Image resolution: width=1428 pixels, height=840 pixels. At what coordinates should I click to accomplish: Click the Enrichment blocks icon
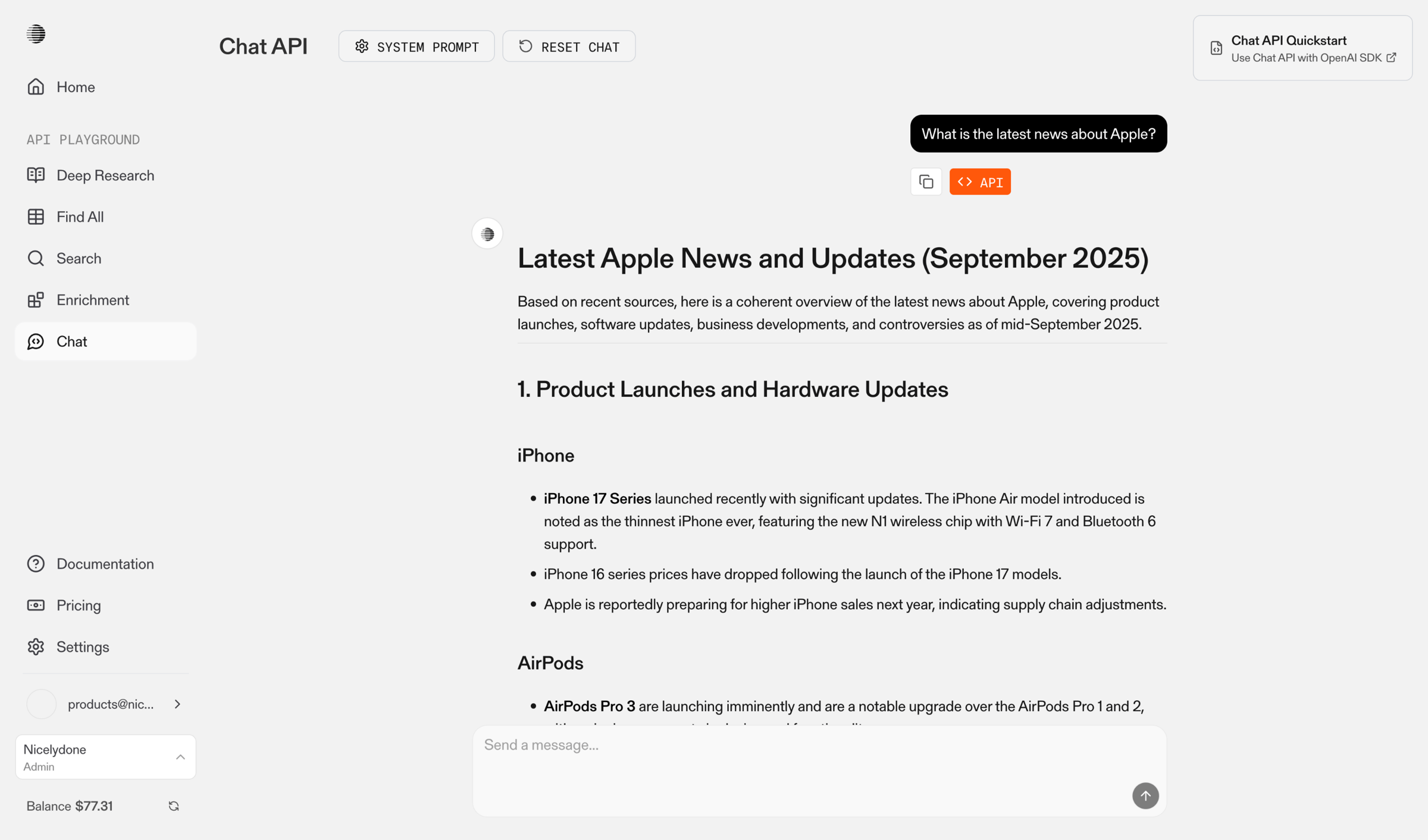coord(36,300)
